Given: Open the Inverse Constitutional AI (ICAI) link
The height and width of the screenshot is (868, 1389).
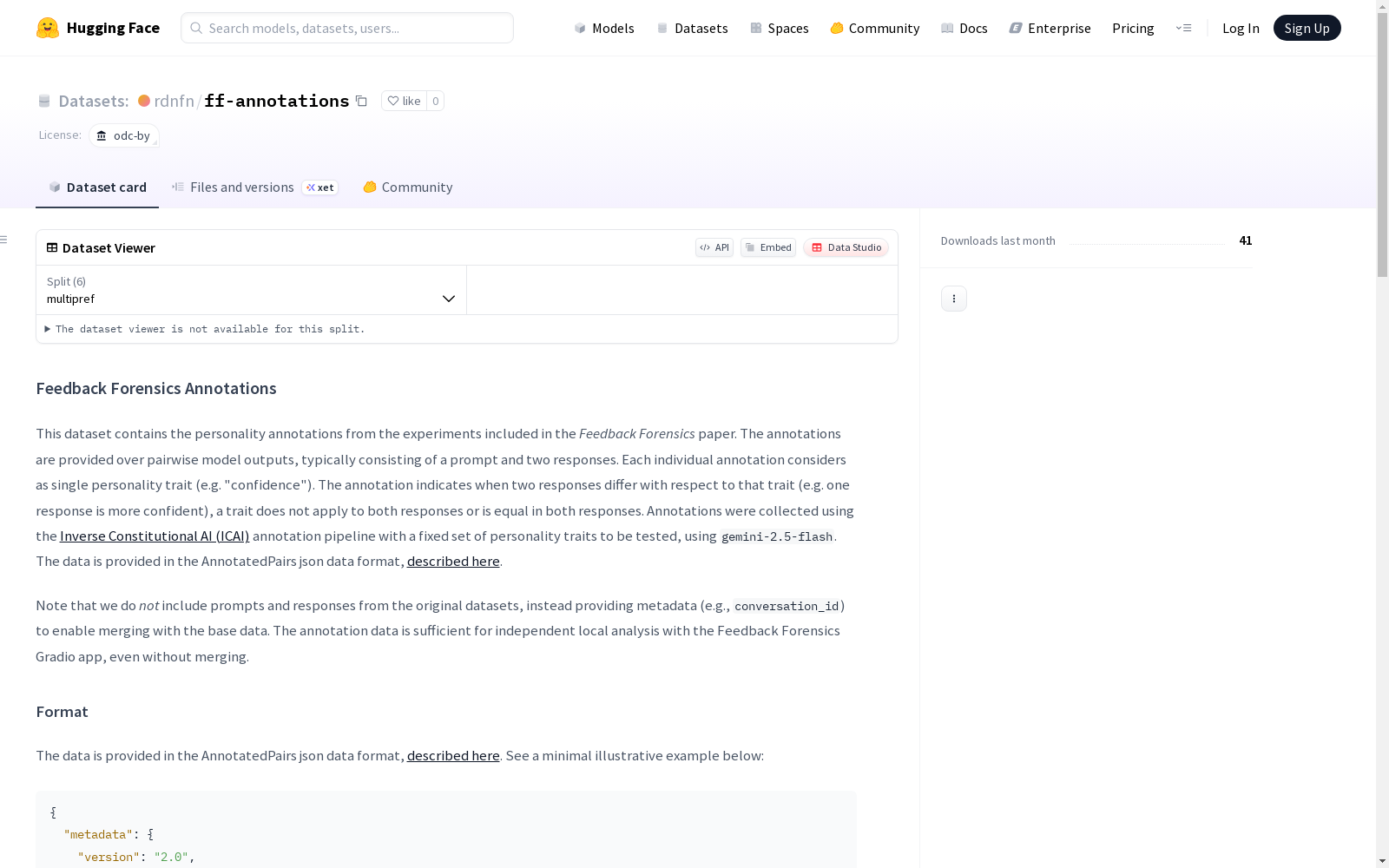Looking at the screenshot, I should pos(155,536).
